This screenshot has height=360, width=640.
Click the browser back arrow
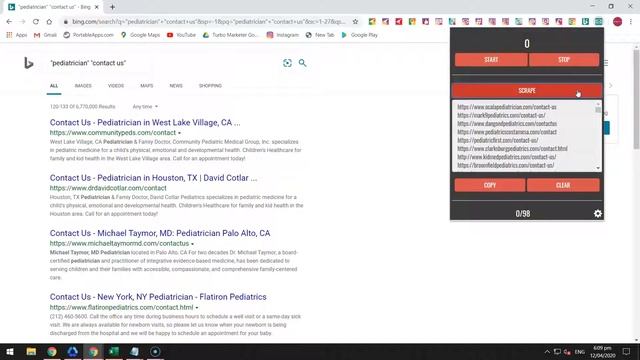click(9, 22)
